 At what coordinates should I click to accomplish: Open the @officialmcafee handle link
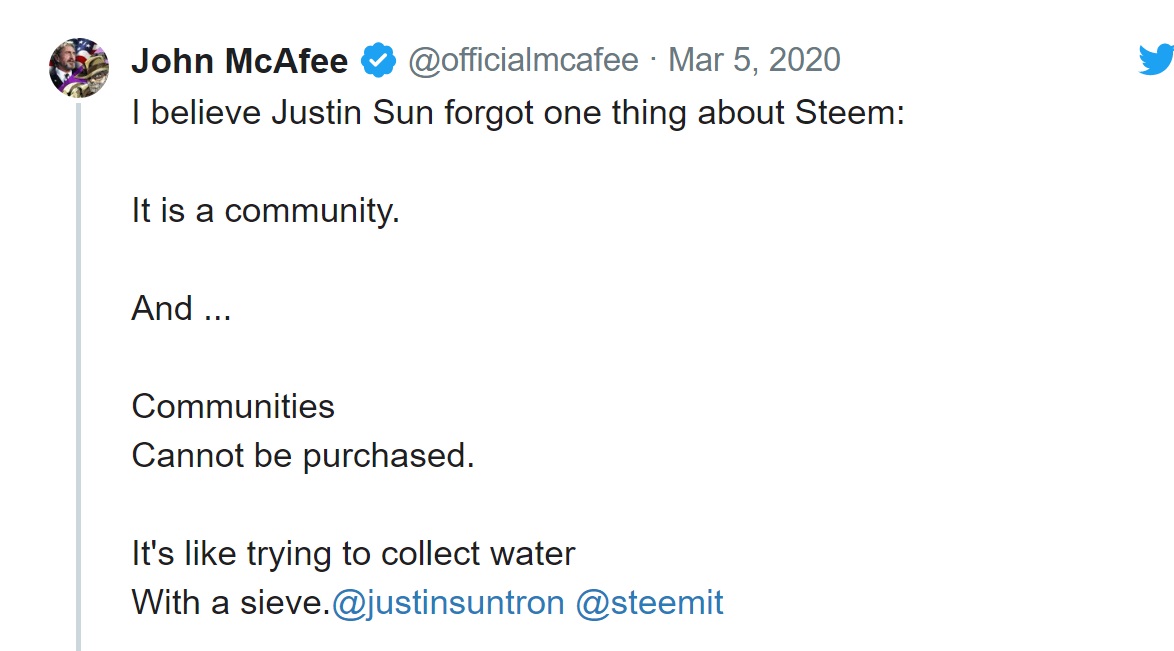523,61
